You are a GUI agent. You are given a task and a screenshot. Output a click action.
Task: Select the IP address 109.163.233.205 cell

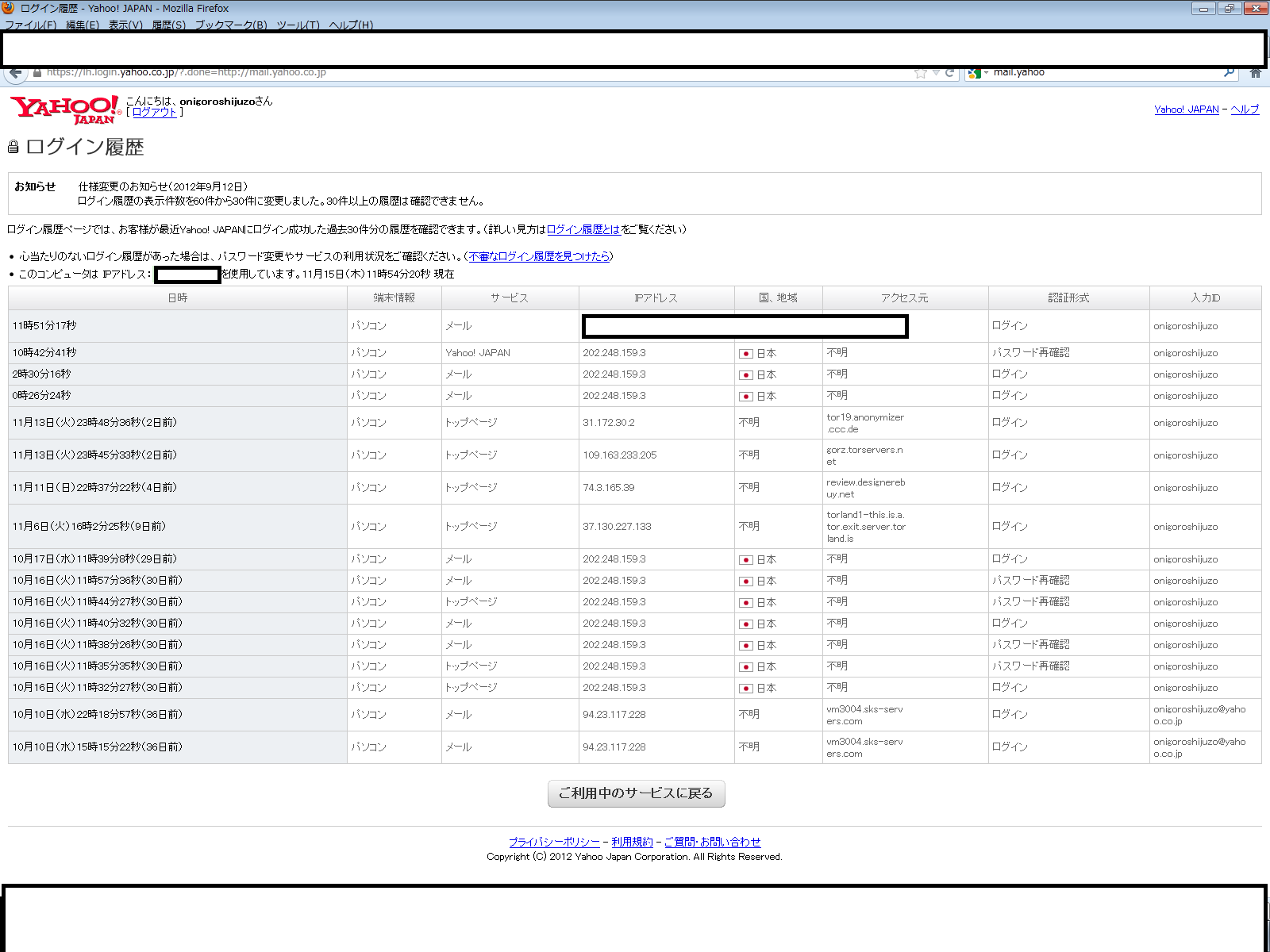pos(656,455)
